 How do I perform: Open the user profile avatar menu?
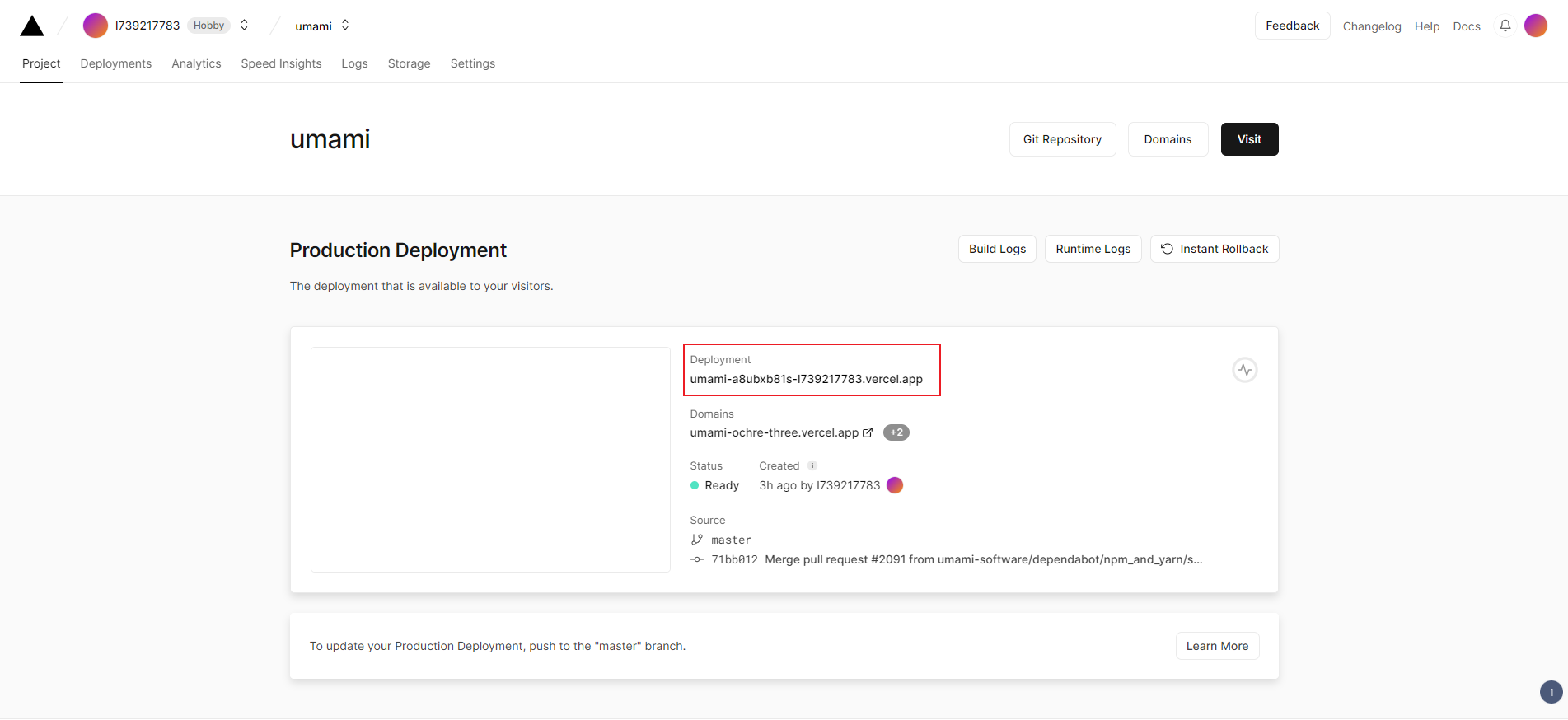click(x=1536, y=26)
